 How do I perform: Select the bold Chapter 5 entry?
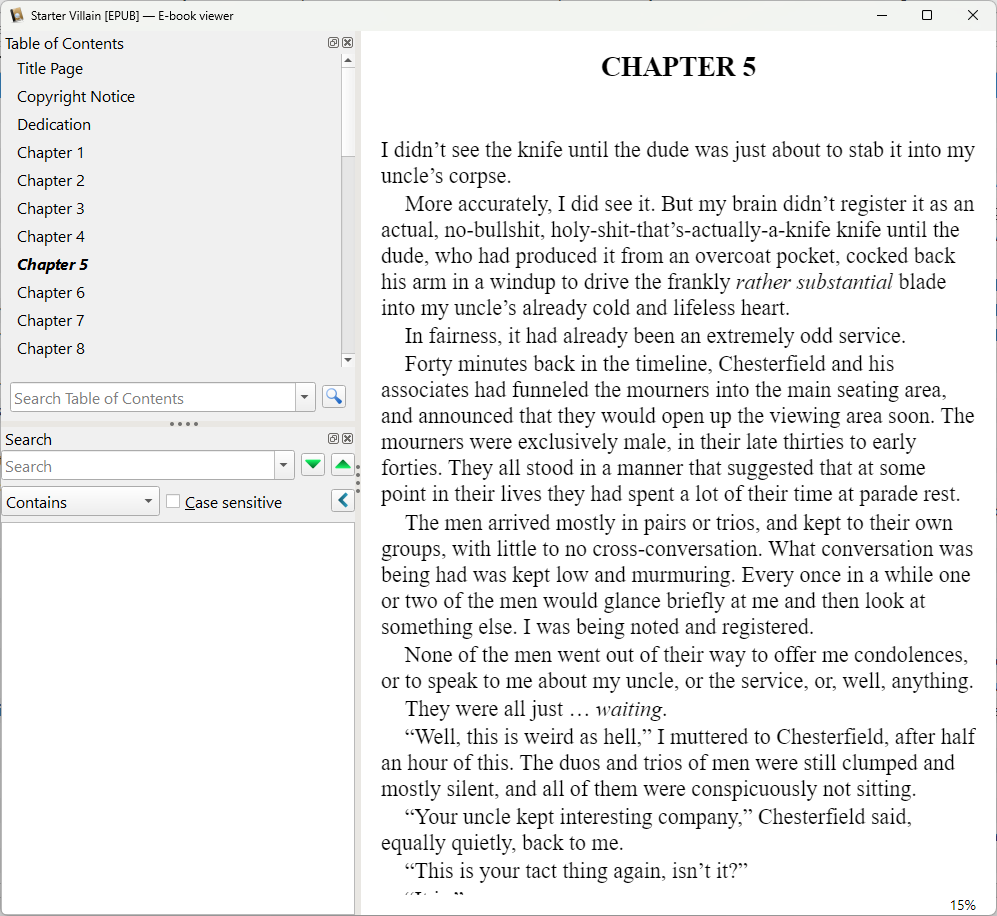pyautogui.click(x=52, y=264)
